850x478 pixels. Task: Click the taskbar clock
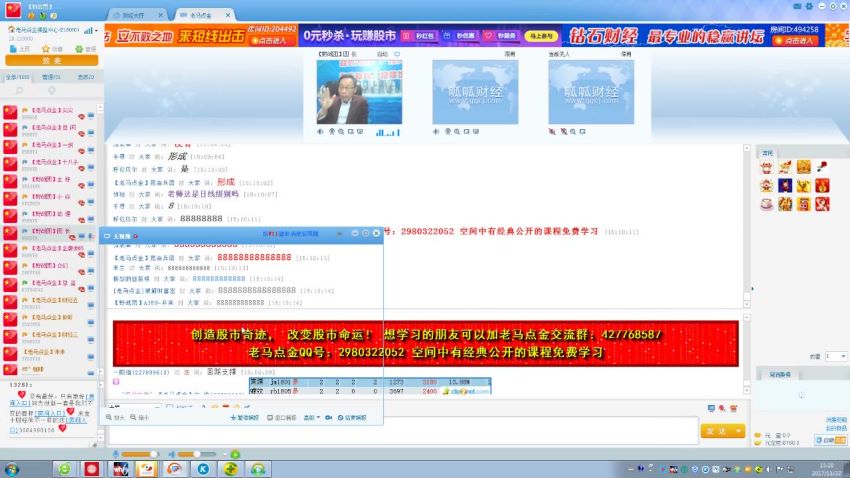pyautogui.click(x=827, y=469)
